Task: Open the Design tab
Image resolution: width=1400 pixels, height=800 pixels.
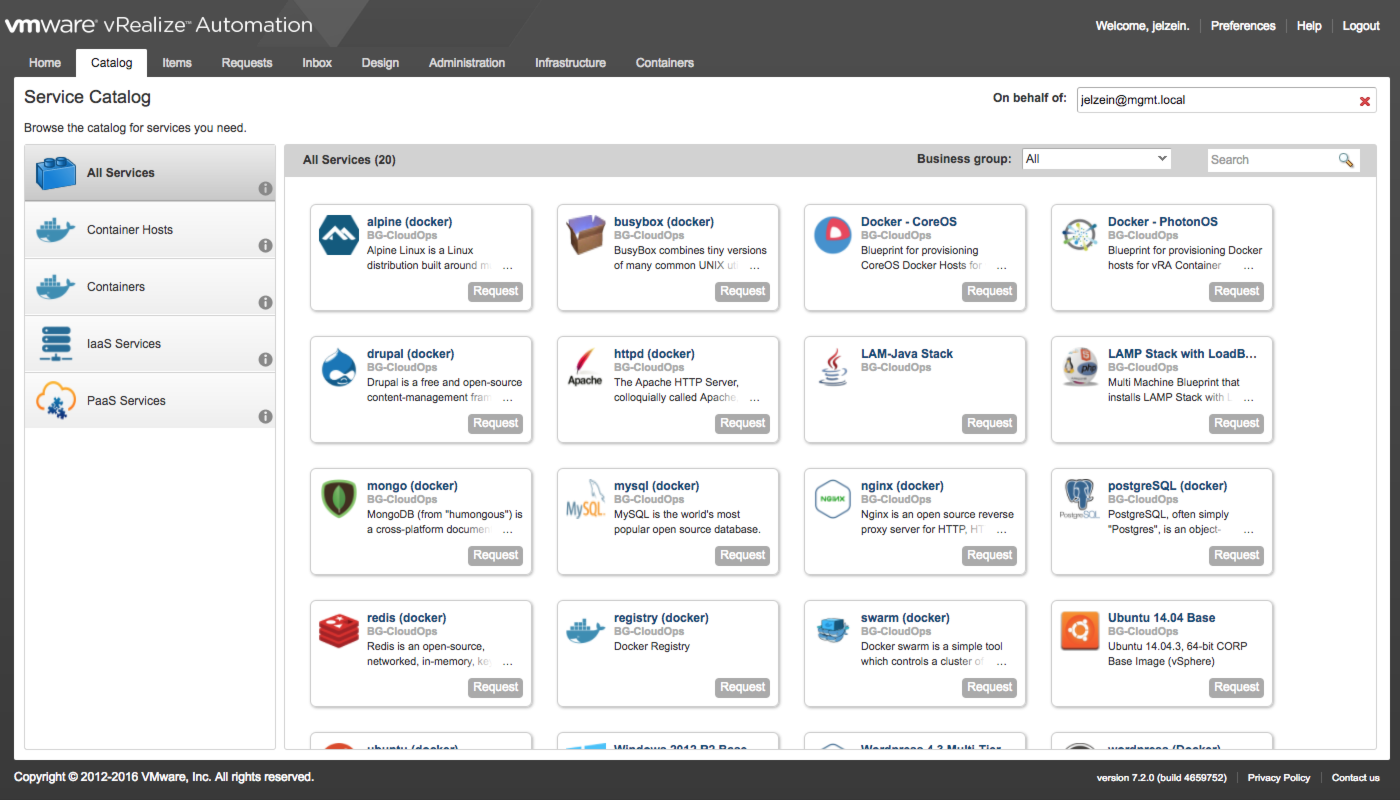Action: (380, 63)
